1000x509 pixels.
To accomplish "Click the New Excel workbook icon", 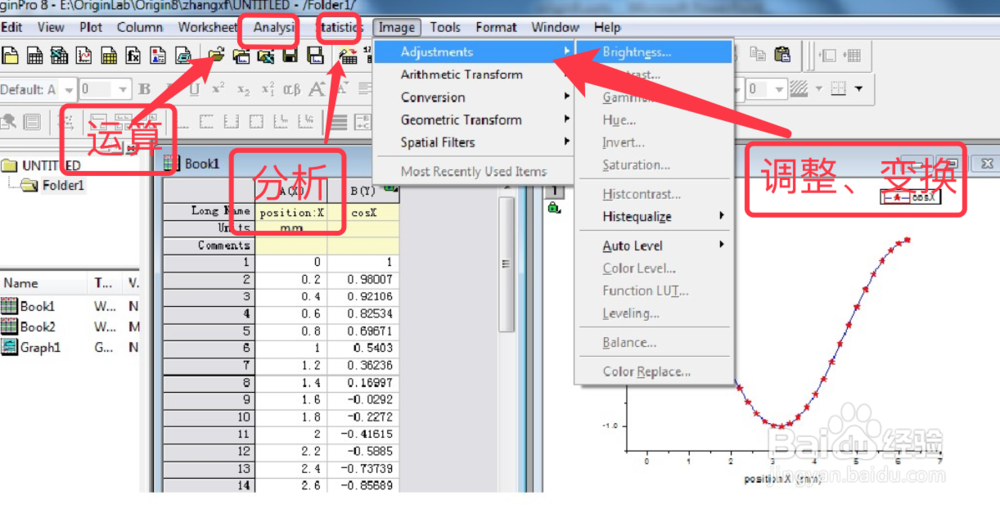I will click(x=59, y=55).
